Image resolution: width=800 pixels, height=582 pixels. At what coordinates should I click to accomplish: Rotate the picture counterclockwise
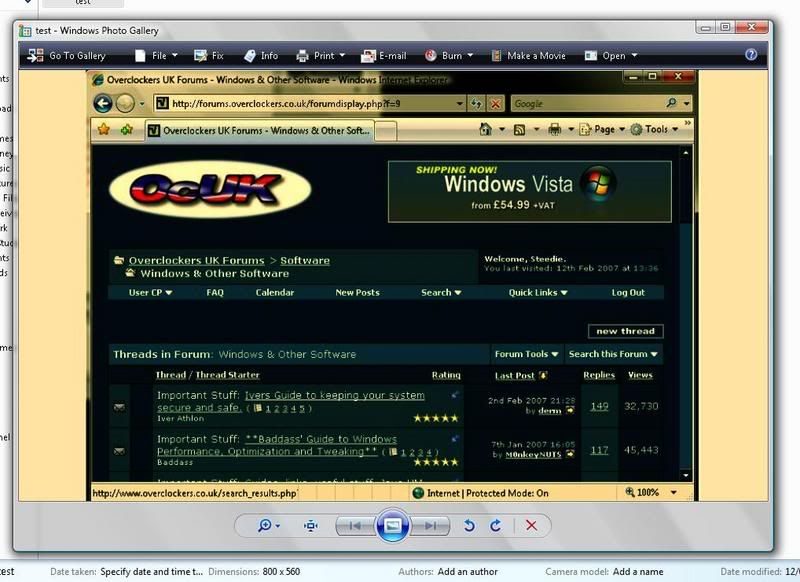(x=469, y=525)
